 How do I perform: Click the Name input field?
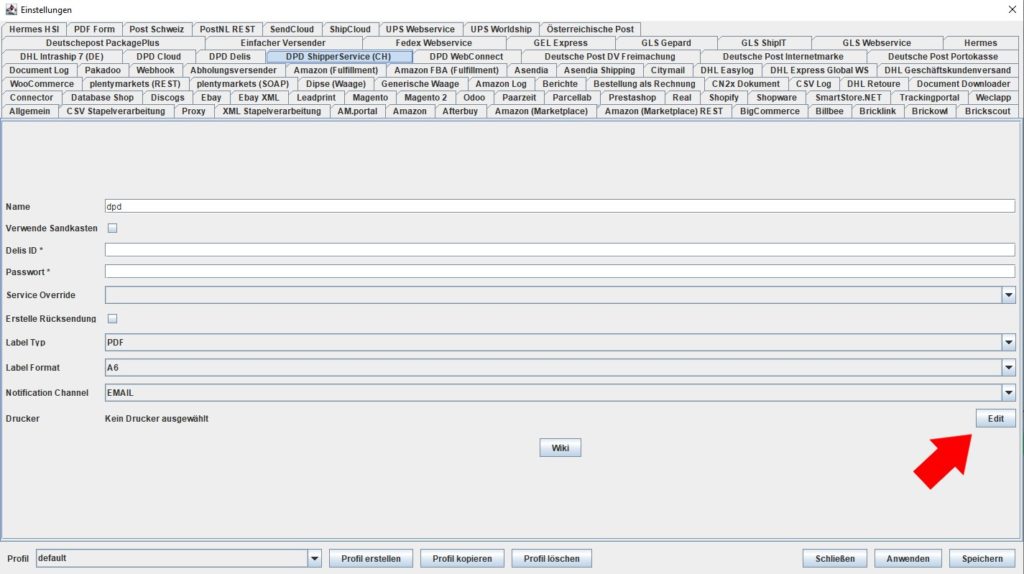point(560,206)
